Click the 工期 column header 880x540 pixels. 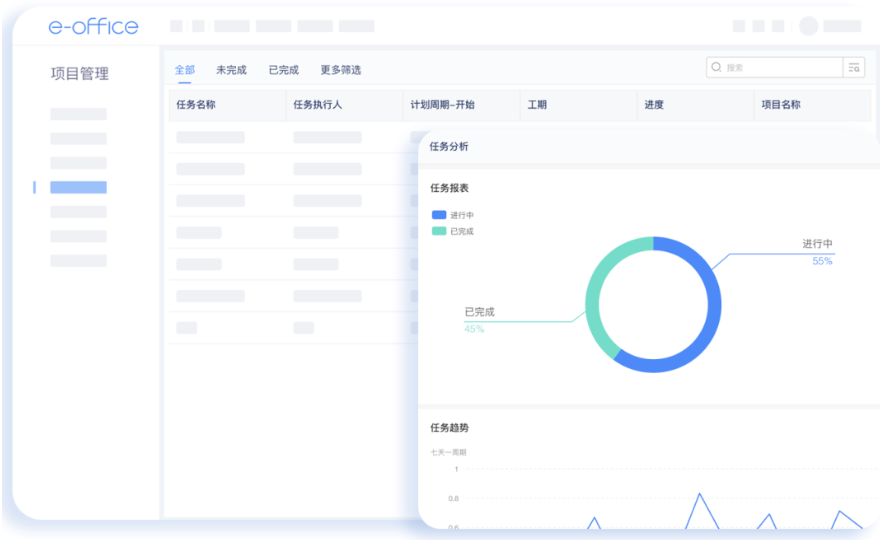(x=537, y=105)
